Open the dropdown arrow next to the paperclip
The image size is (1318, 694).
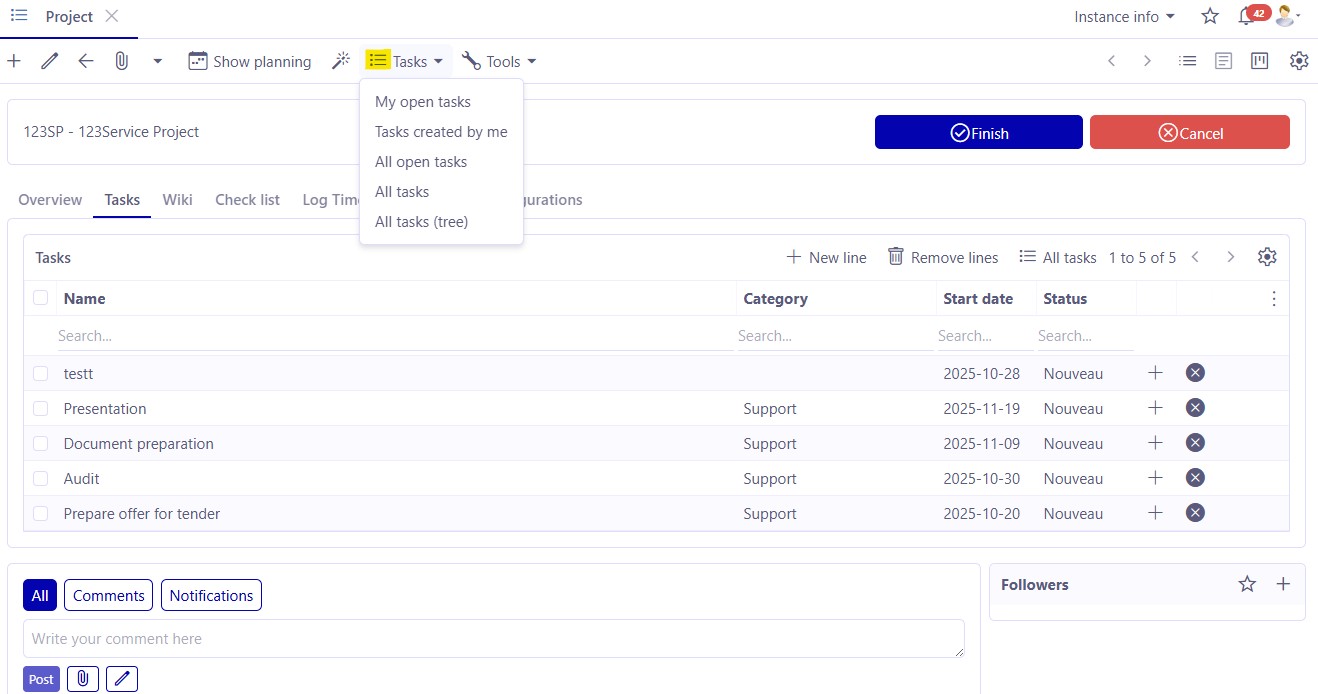(x=157, y=61)
